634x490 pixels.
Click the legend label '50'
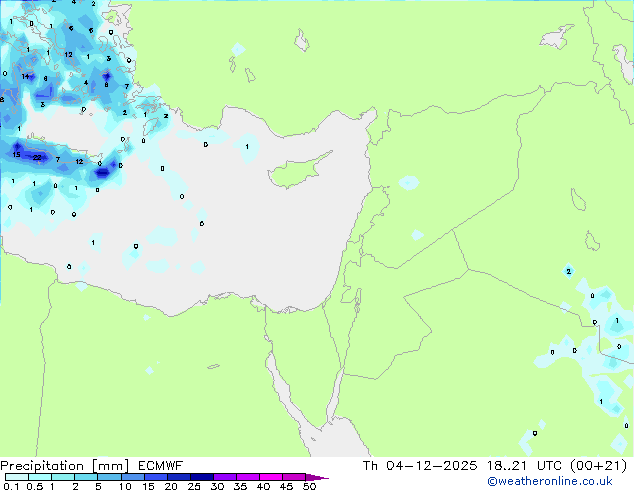[309, 486]
